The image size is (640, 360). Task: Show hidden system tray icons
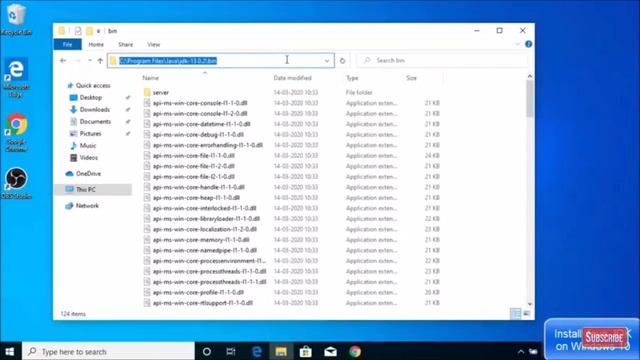pyautogui.click(x=521, y=351)
